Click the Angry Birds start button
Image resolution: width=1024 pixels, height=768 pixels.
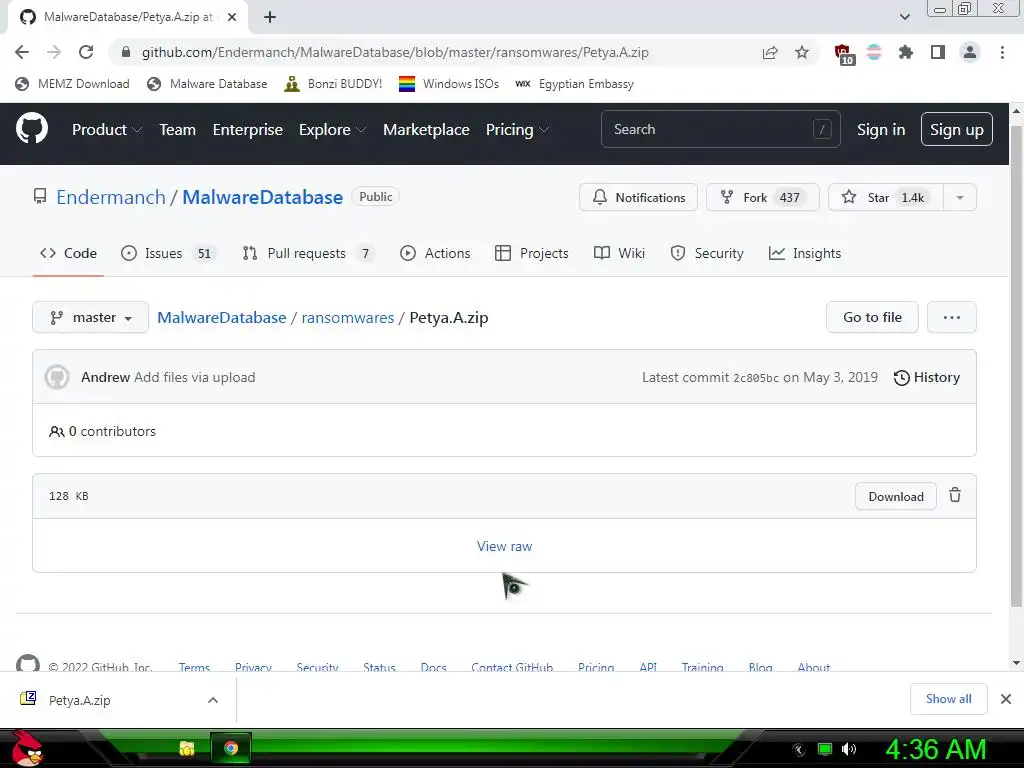point(27,748)
